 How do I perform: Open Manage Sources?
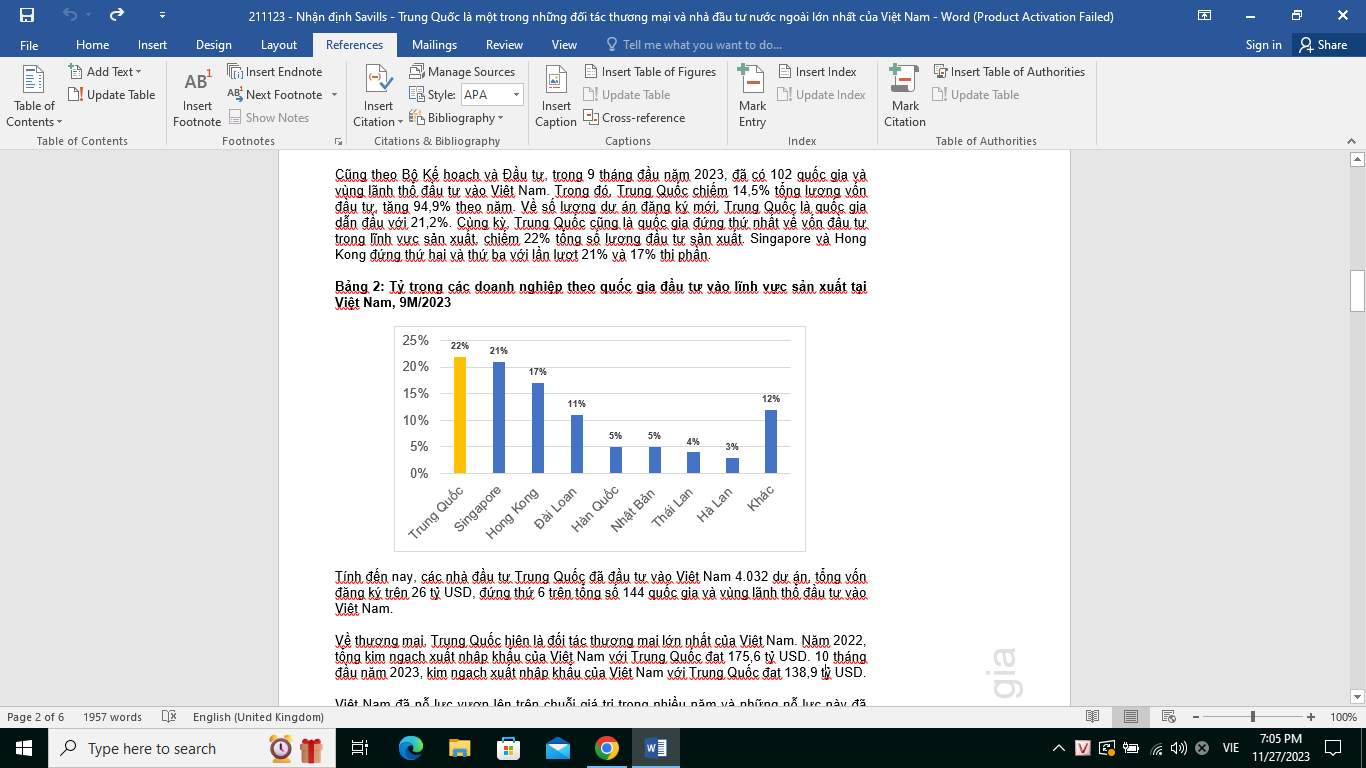462,72
